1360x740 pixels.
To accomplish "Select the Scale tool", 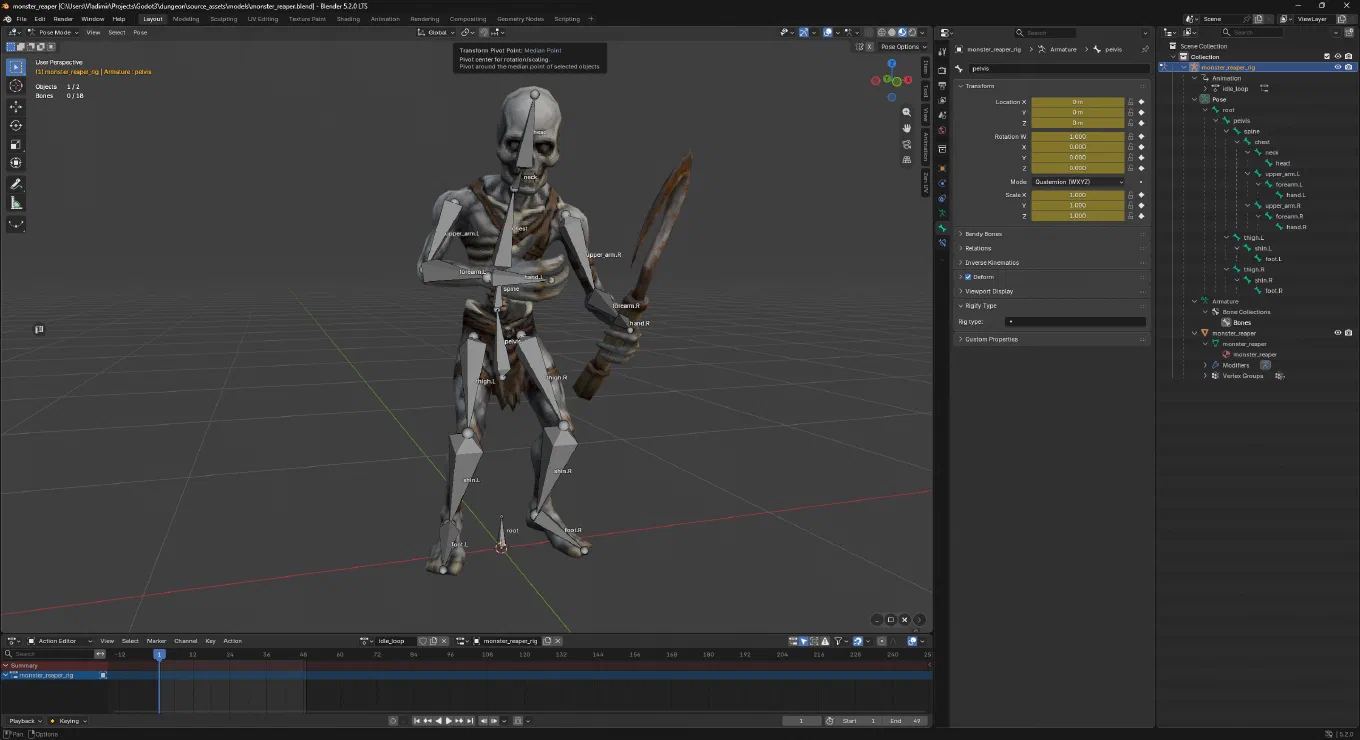I will tap(16, 144).
